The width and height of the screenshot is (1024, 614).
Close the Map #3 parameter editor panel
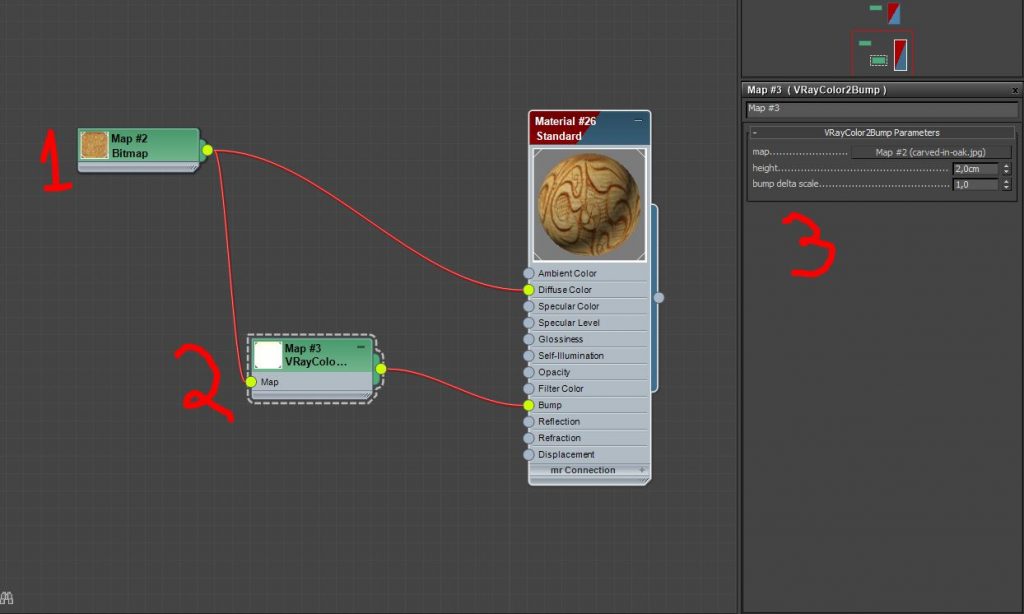pos(1015,90)
